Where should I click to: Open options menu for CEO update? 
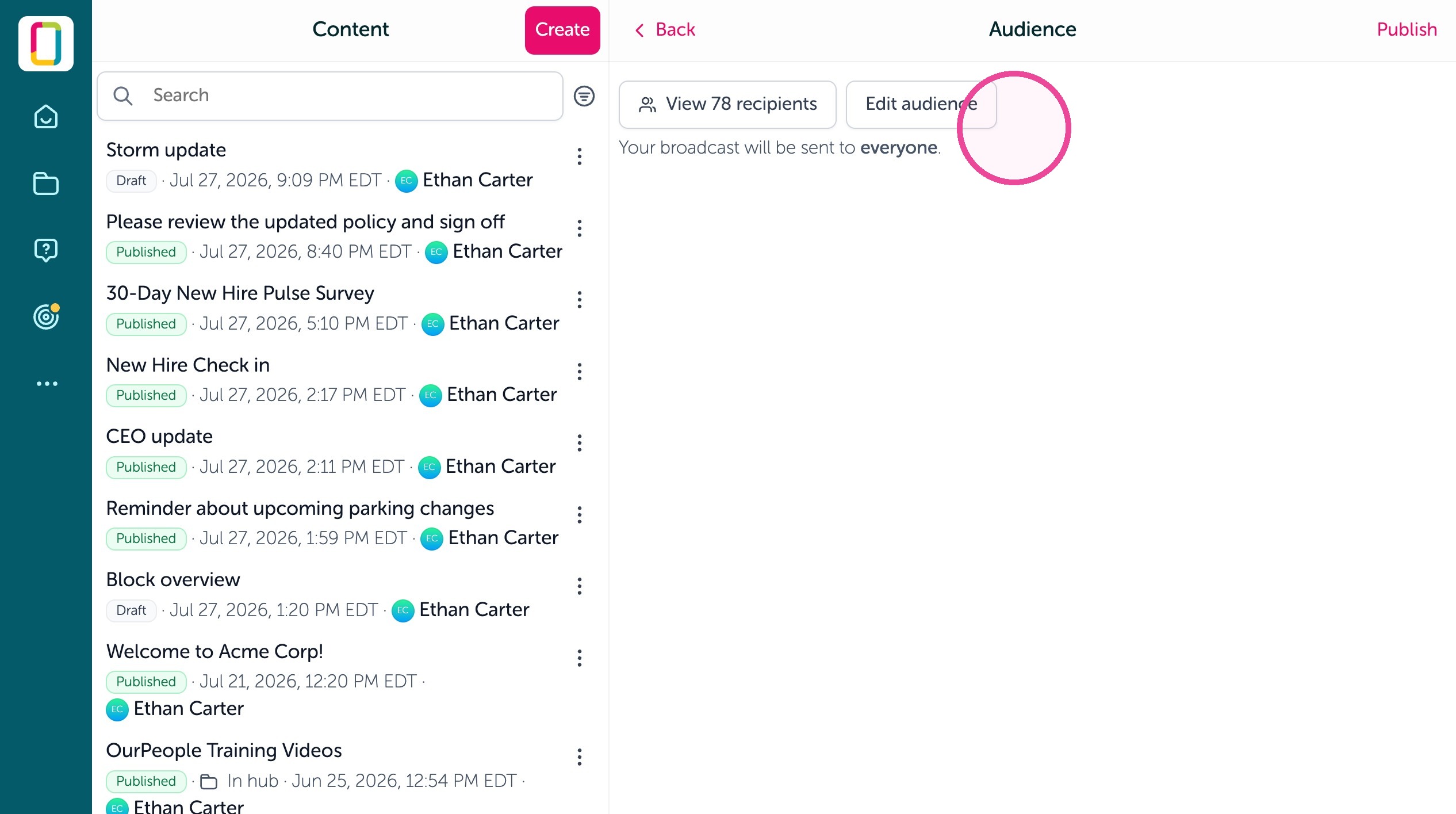[x=579, y=443]
